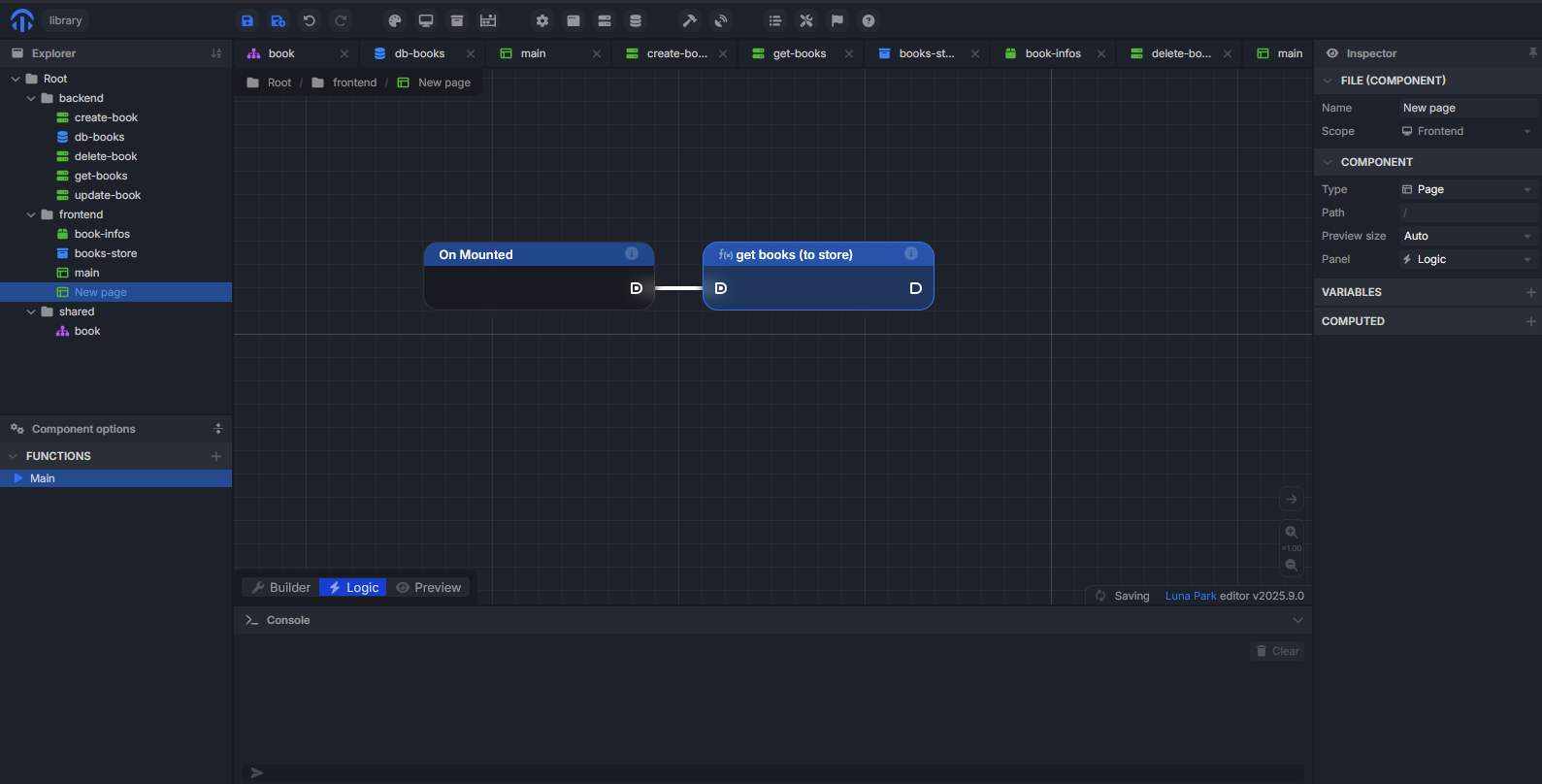Open the help question mark icon
The width and height of the screenshot is (1542, 784).
(869, 20)
